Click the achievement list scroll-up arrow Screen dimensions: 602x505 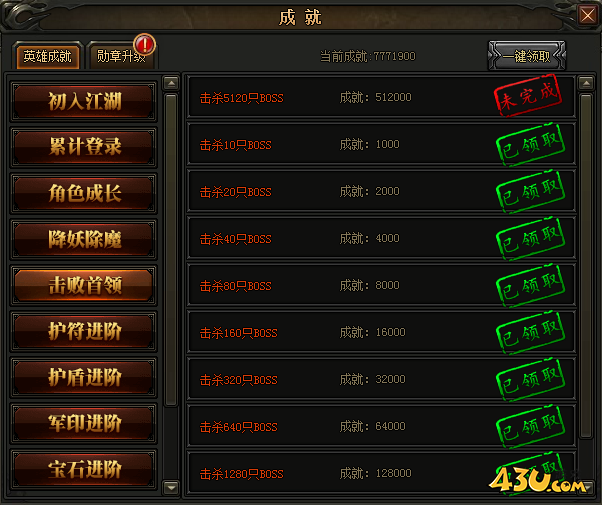[586, 83]
